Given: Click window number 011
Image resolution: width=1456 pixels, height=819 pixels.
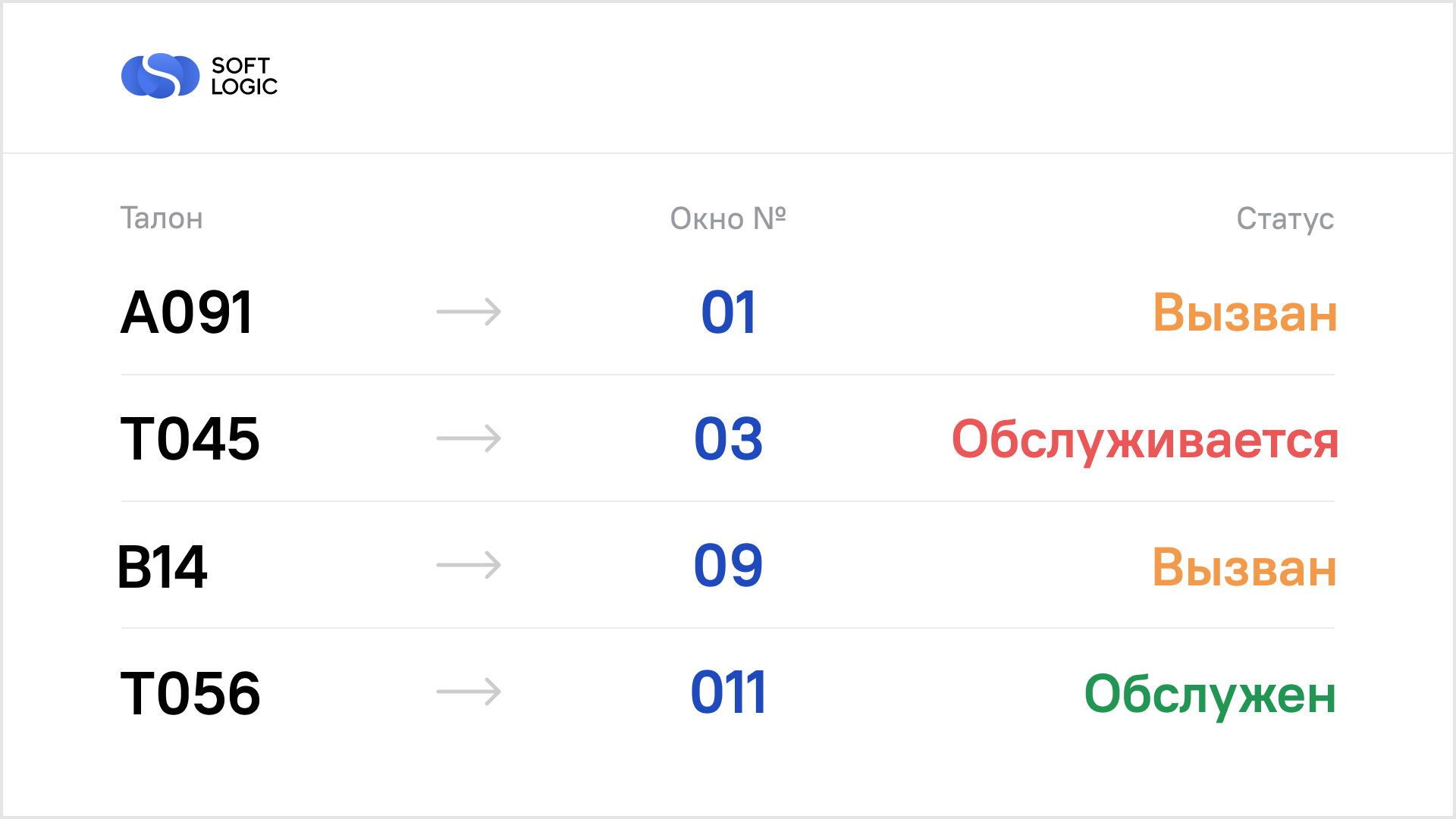Looking at the screenshot, I should (729, 692).
